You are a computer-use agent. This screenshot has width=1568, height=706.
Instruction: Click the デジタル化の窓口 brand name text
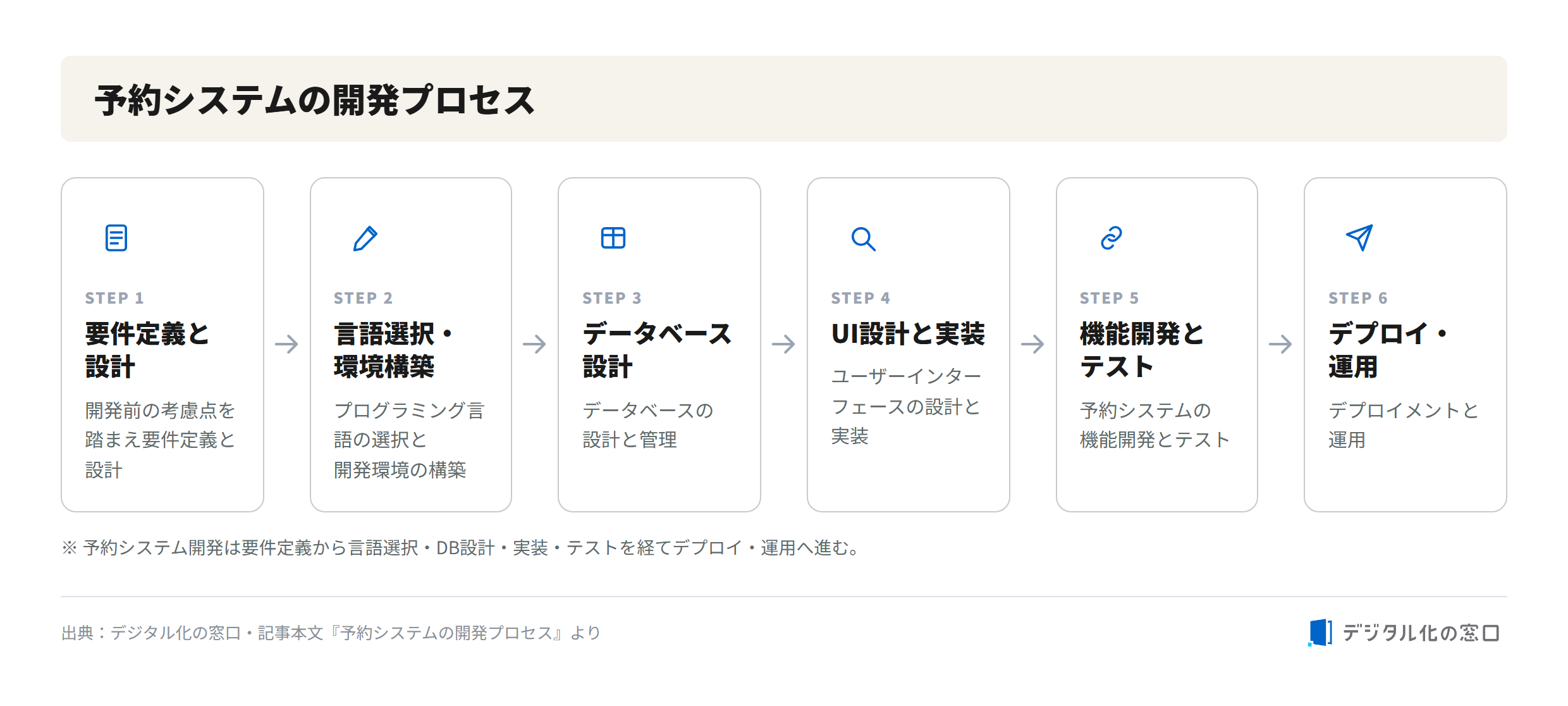tap(1421, 633)
